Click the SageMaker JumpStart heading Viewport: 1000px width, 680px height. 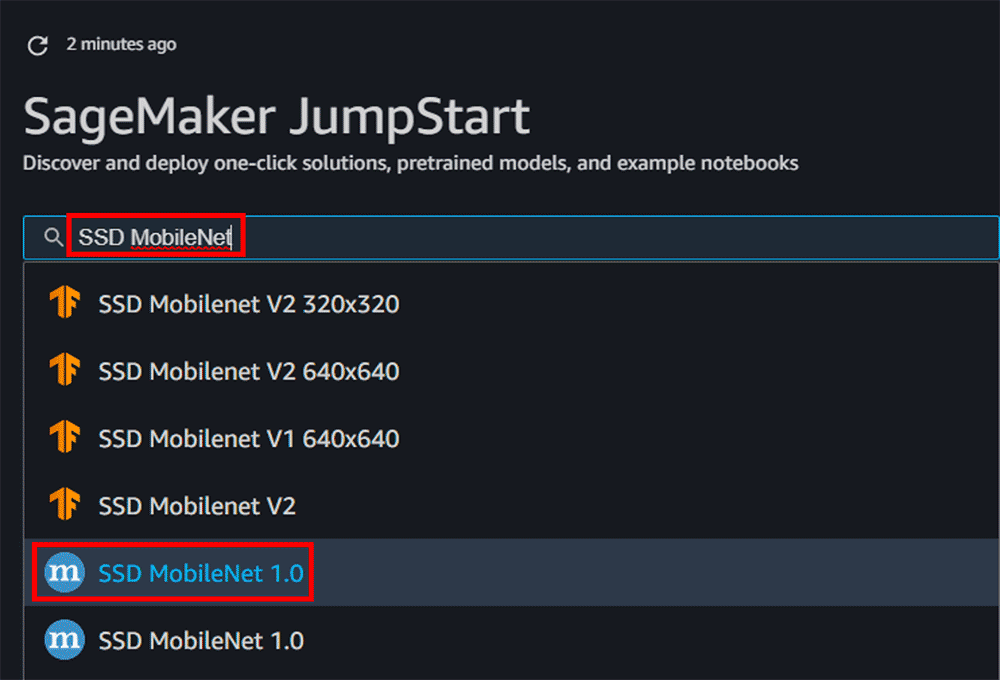(276, 117)
